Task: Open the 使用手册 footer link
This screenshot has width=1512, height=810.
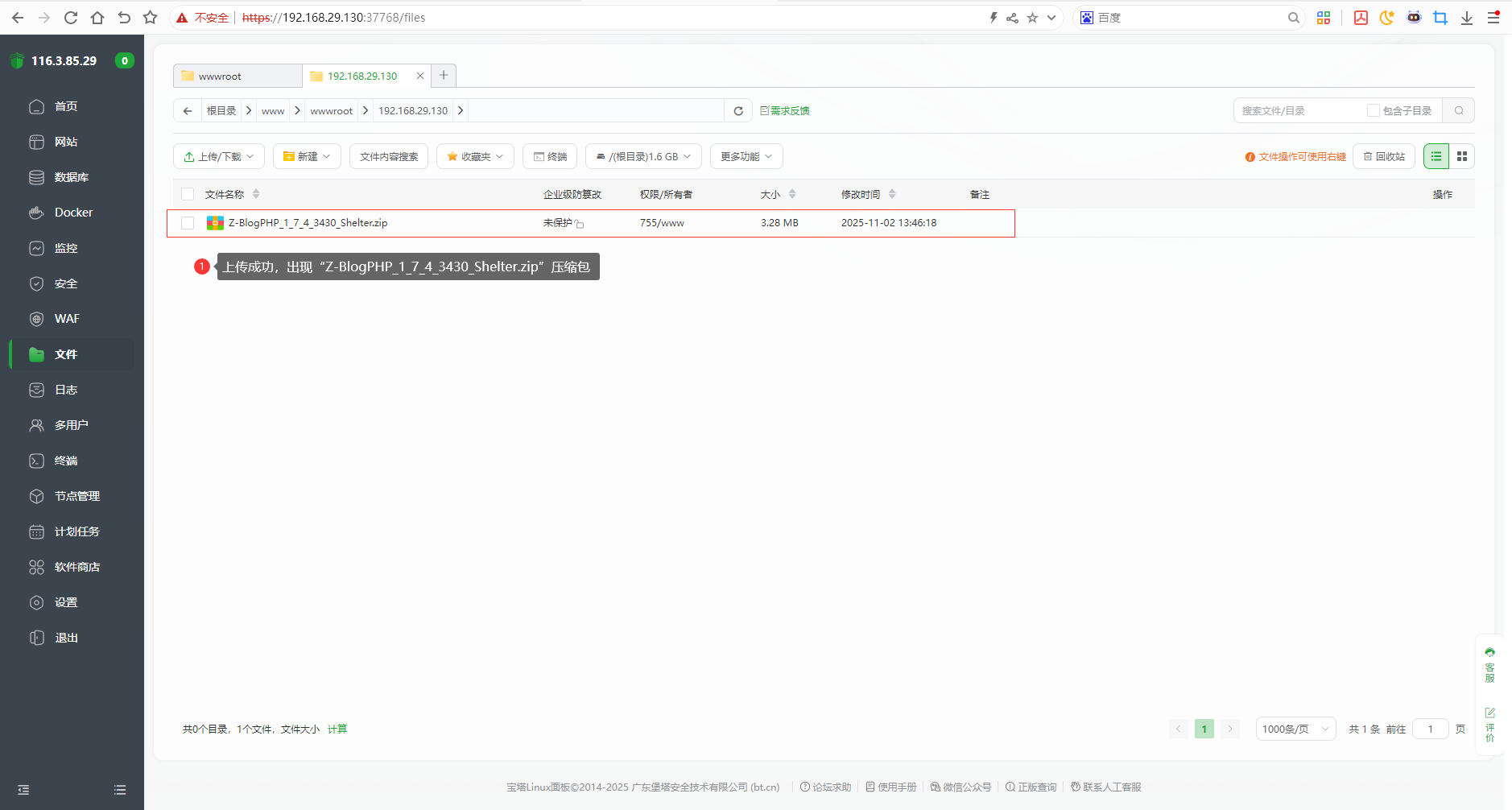Action: (x=890, y=787)
